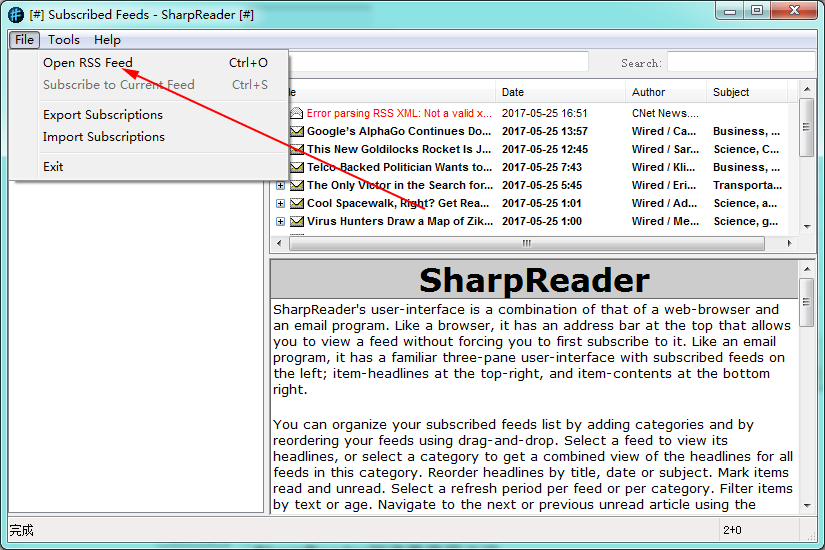Image resolution: width=825 pixels, height=550 pixels.
Task: Click envelope icon beside 'The Only Victor' headline
Action: (297, 185)
